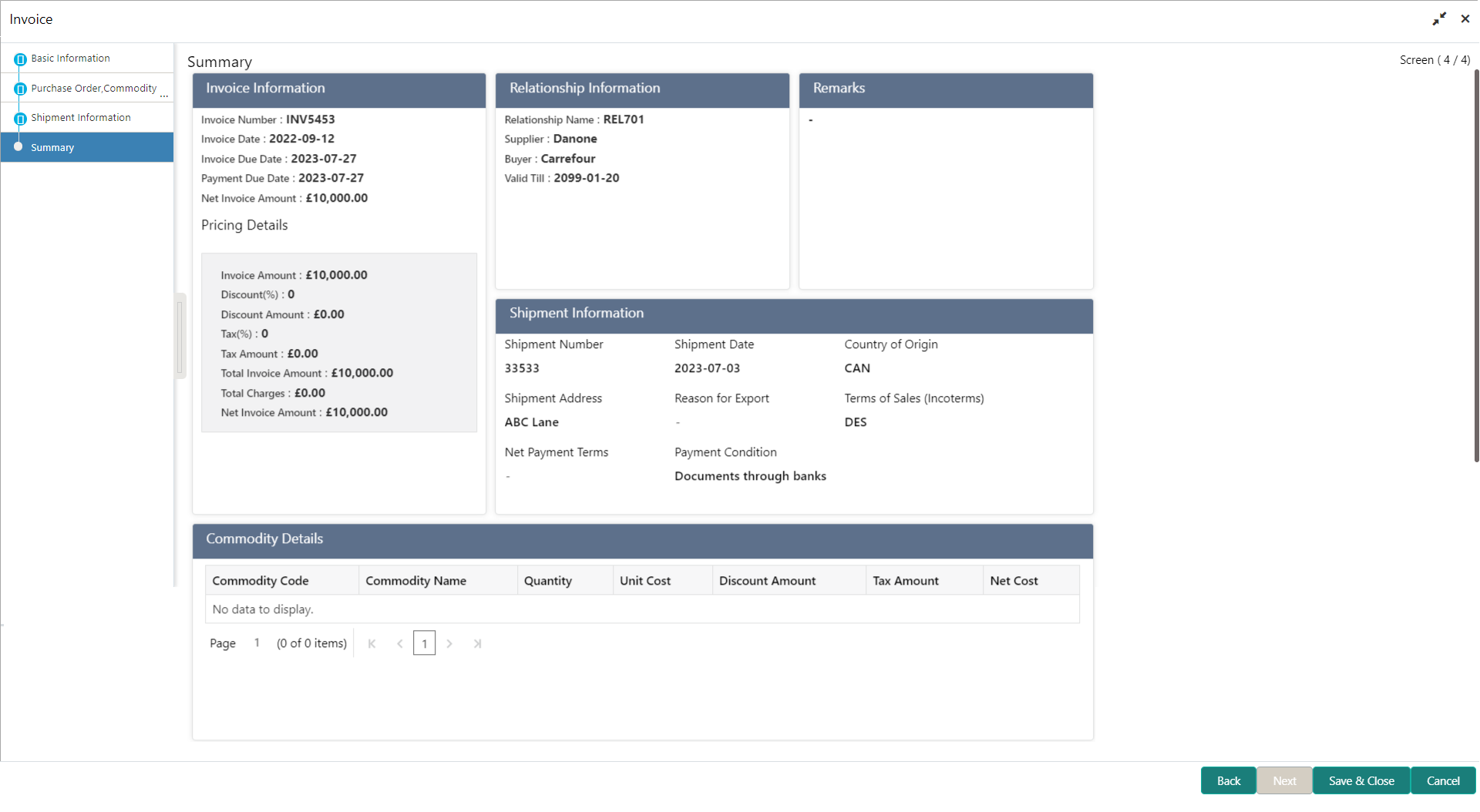Go to next page of commodity table
1480x812 pixels.
coord(449,644)
